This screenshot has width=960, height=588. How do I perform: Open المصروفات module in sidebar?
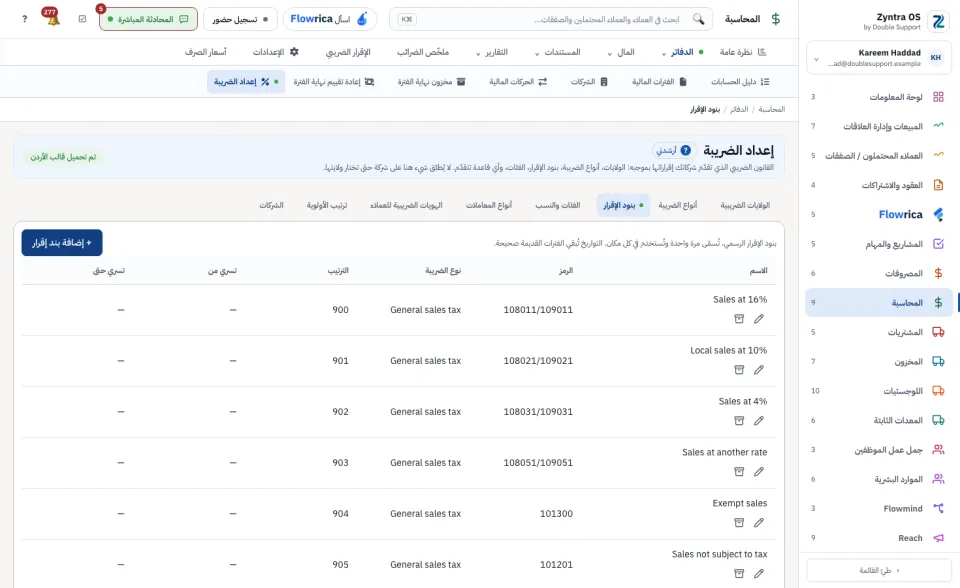click(879, 273)
